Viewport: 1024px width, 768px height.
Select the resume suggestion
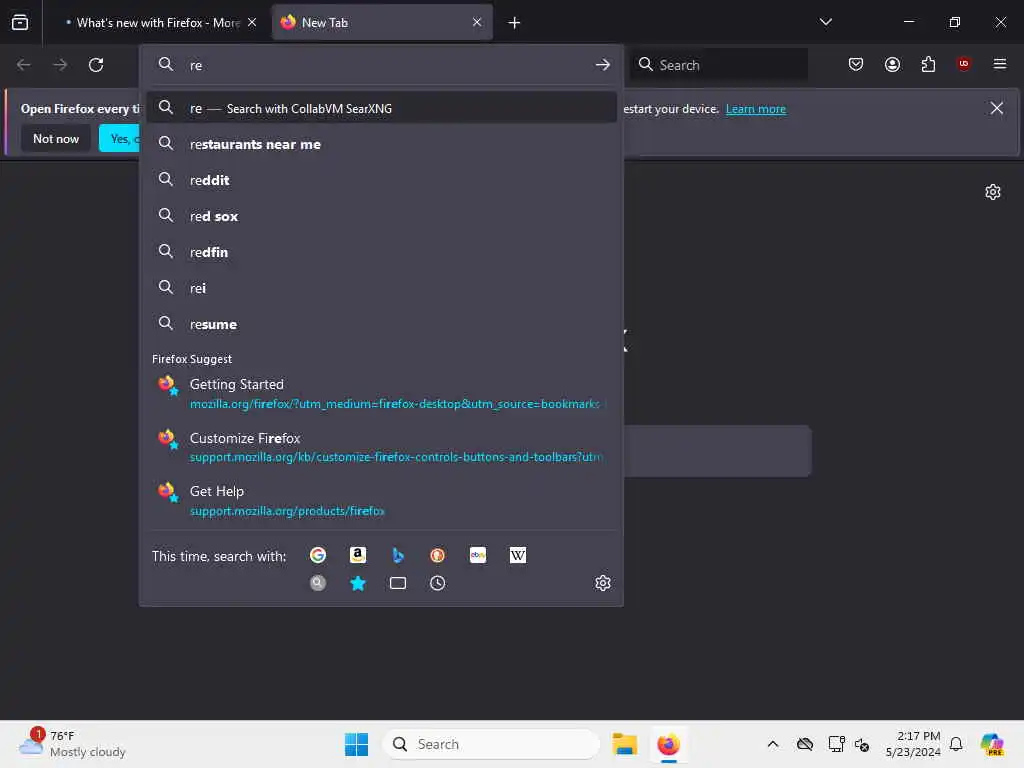tap(382, 324)
